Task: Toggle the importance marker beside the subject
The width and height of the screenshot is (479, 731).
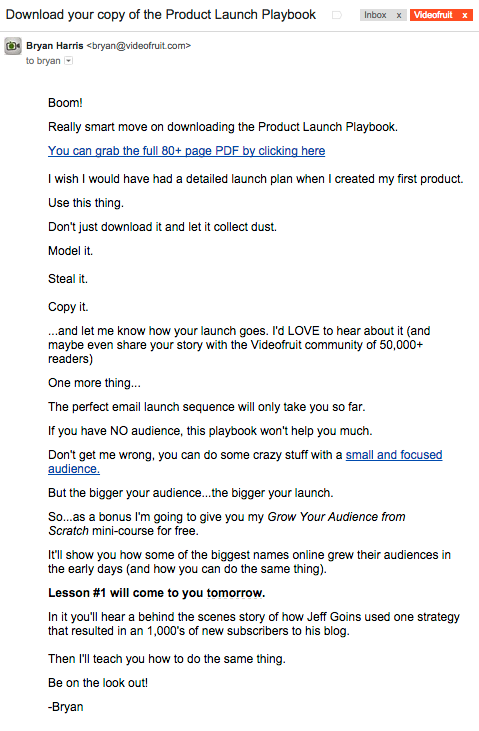Action: point(337,15)
